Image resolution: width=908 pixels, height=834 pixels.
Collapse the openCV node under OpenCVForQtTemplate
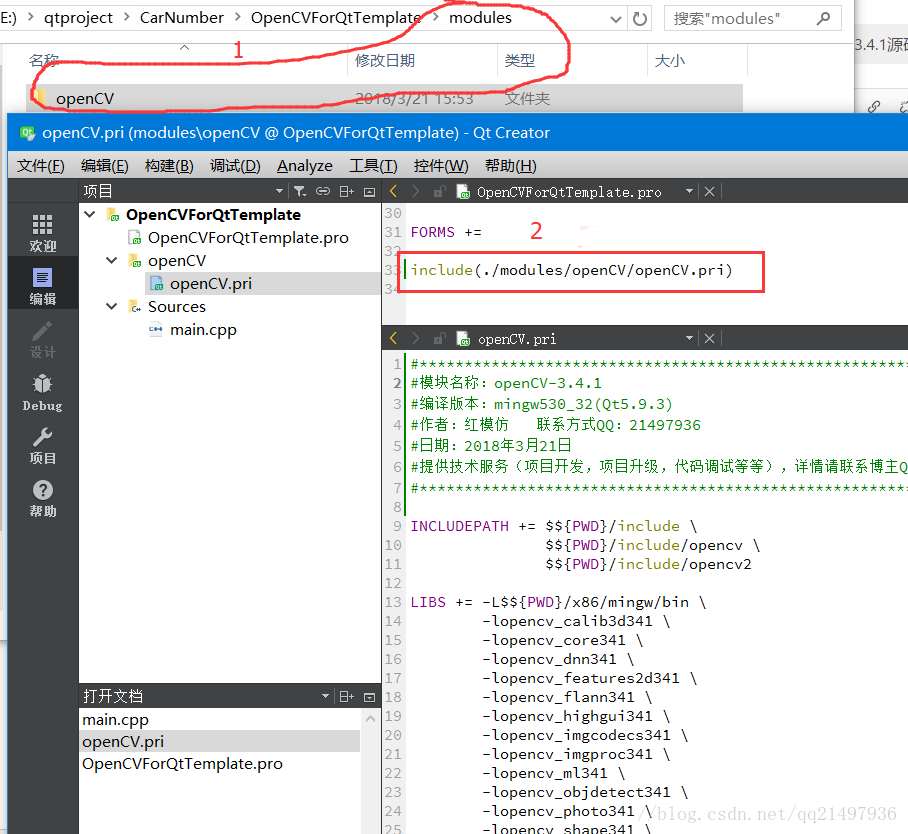coord(111,260)
